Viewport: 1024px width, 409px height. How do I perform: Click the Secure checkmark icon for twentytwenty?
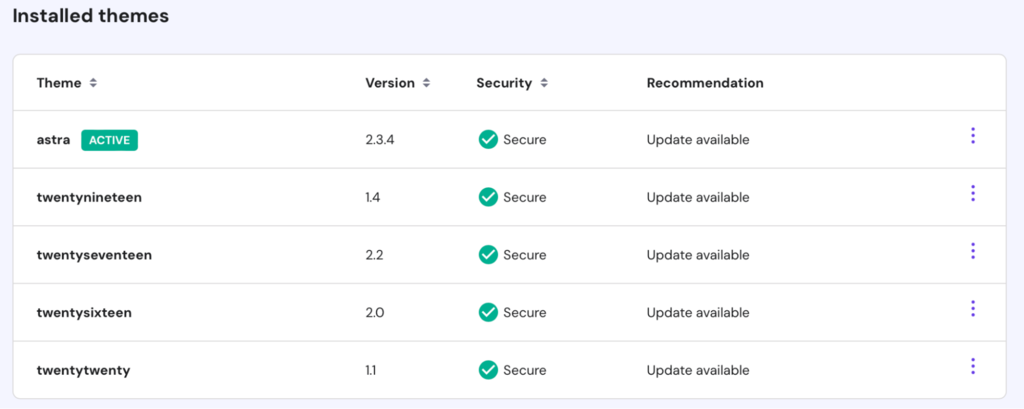[x=488, y=370]
